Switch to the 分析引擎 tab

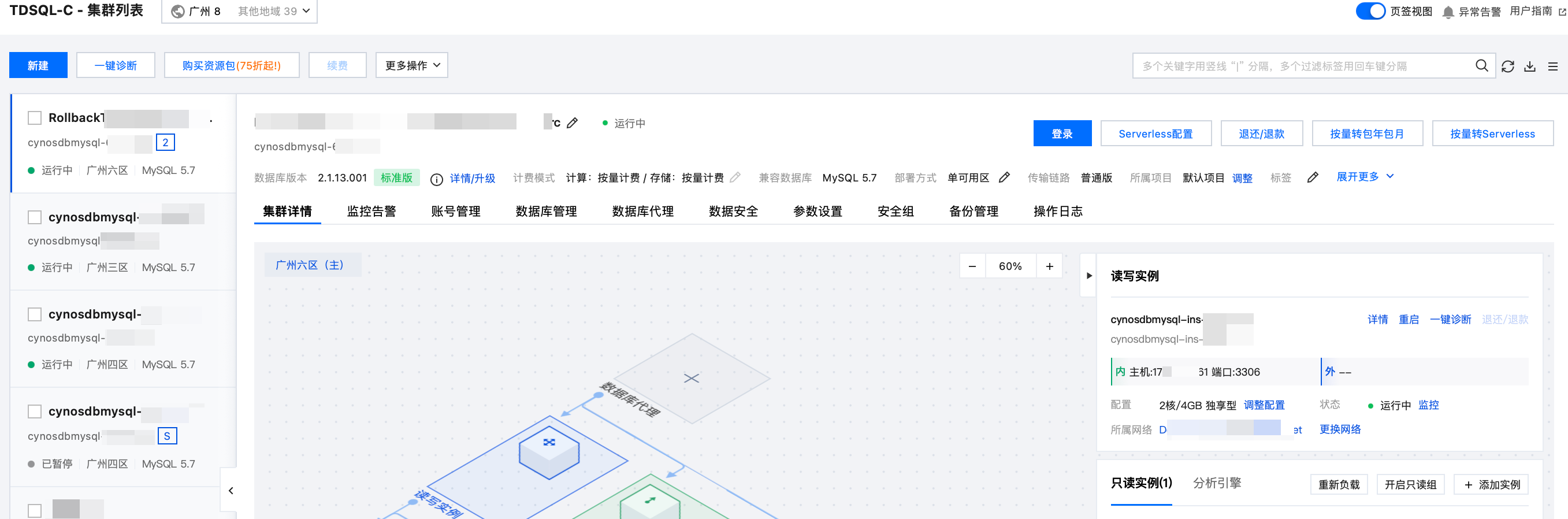(x=1217, y=483)
